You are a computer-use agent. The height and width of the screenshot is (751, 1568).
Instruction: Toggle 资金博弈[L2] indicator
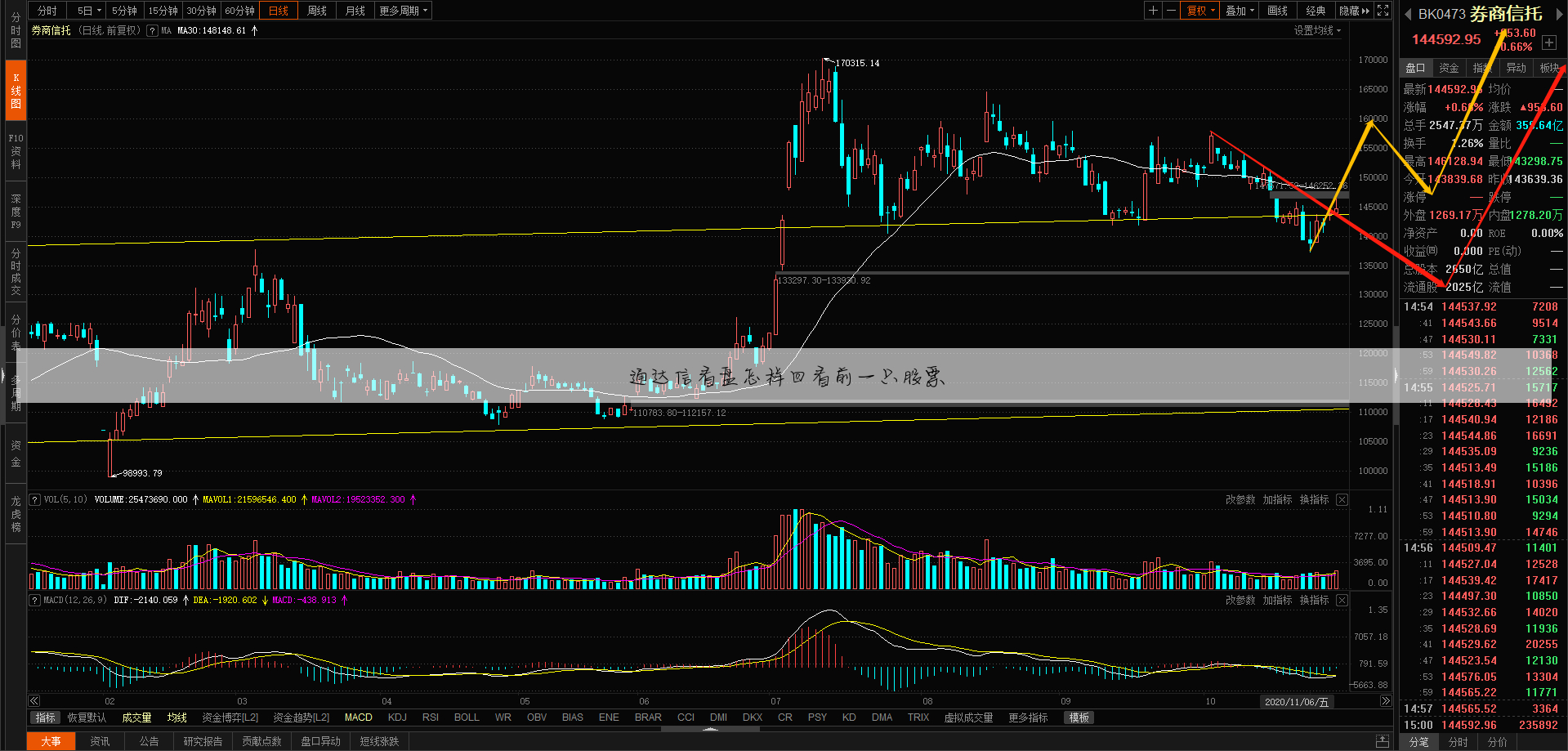(x=230, y=717)
